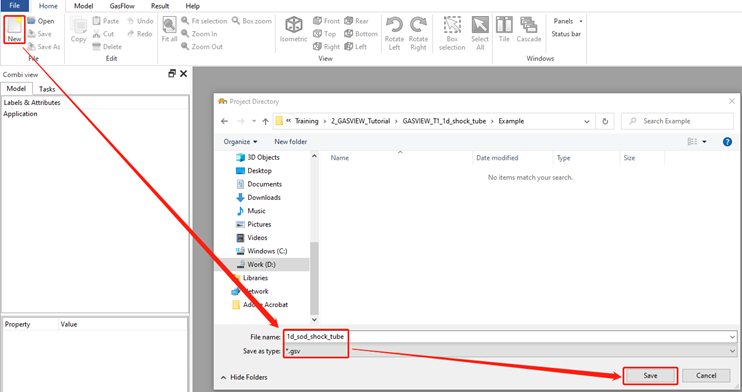Screen dimensions: 742x392
Task: Click the Save button
Action: pyautogui.click(x=650, y=375)
